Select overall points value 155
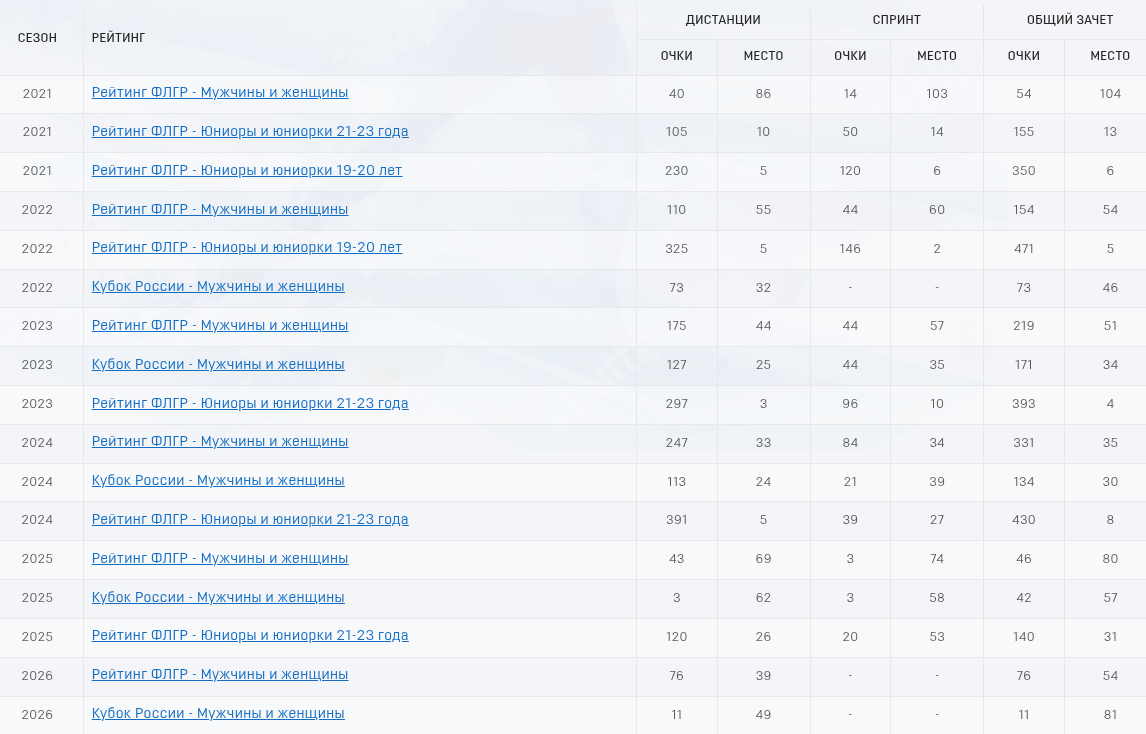Image resolution: width=1146 pixels, height=734 pixels. 1023,132
